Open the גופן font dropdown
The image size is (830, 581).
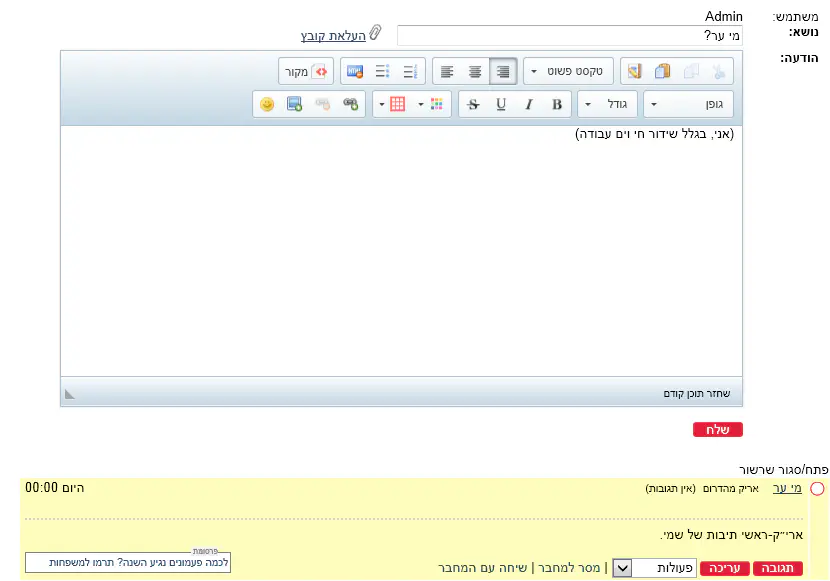[688, 104]
